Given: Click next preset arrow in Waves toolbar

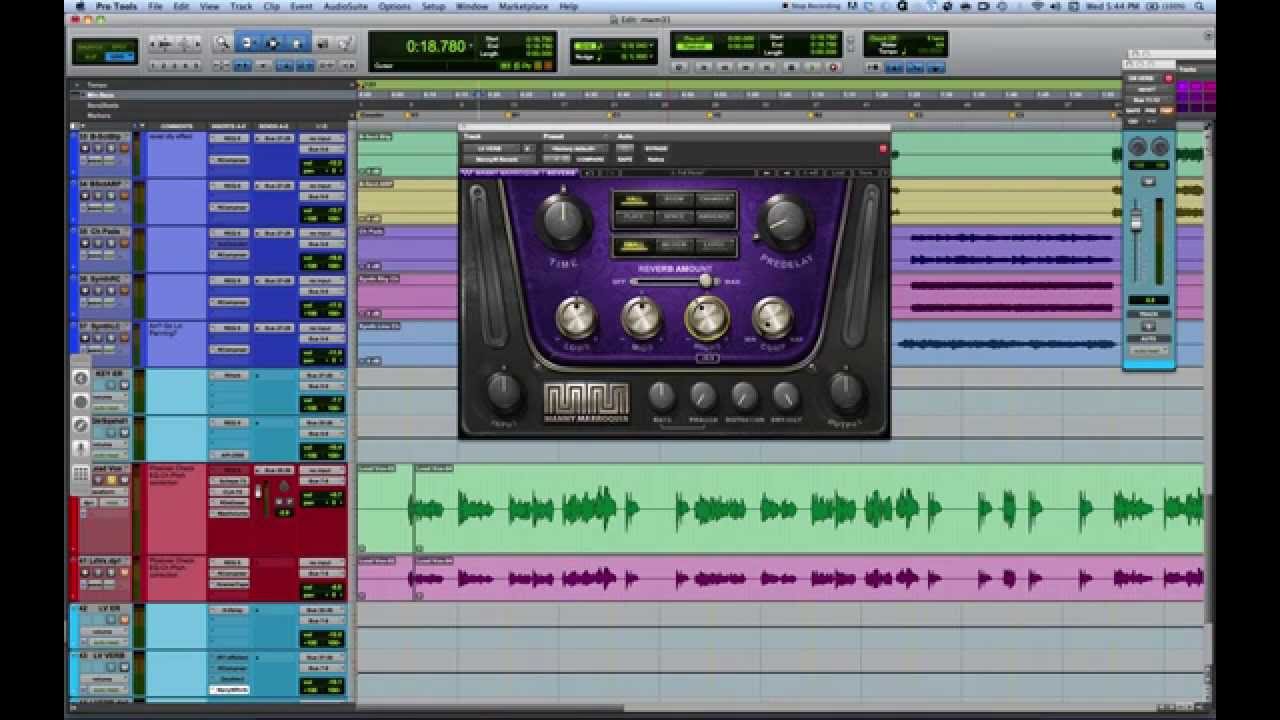Looking at the screenshot, I should 787,172.
